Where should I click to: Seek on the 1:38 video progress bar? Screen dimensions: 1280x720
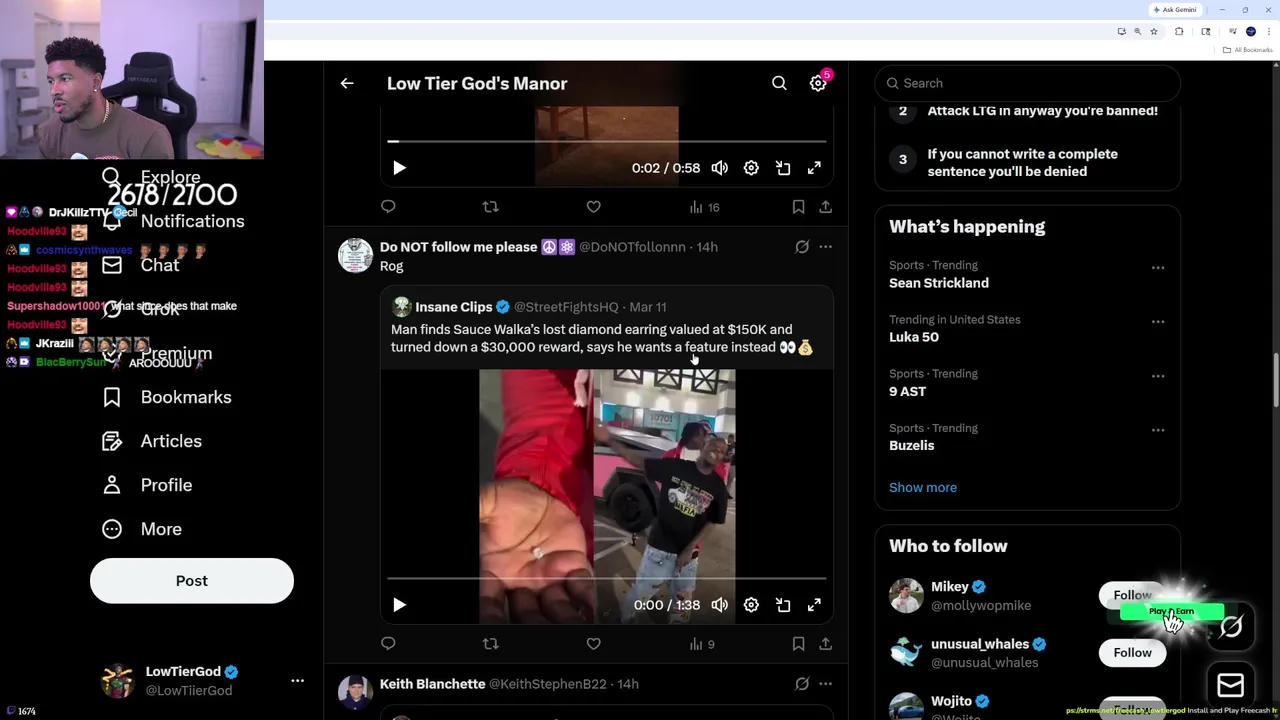click(607, 578)
